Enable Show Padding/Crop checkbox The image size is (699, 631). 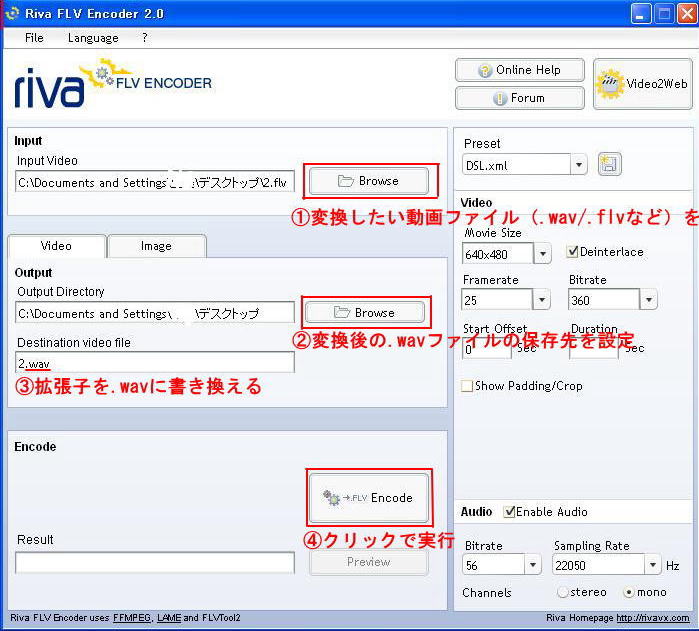(x=467, y=386)
